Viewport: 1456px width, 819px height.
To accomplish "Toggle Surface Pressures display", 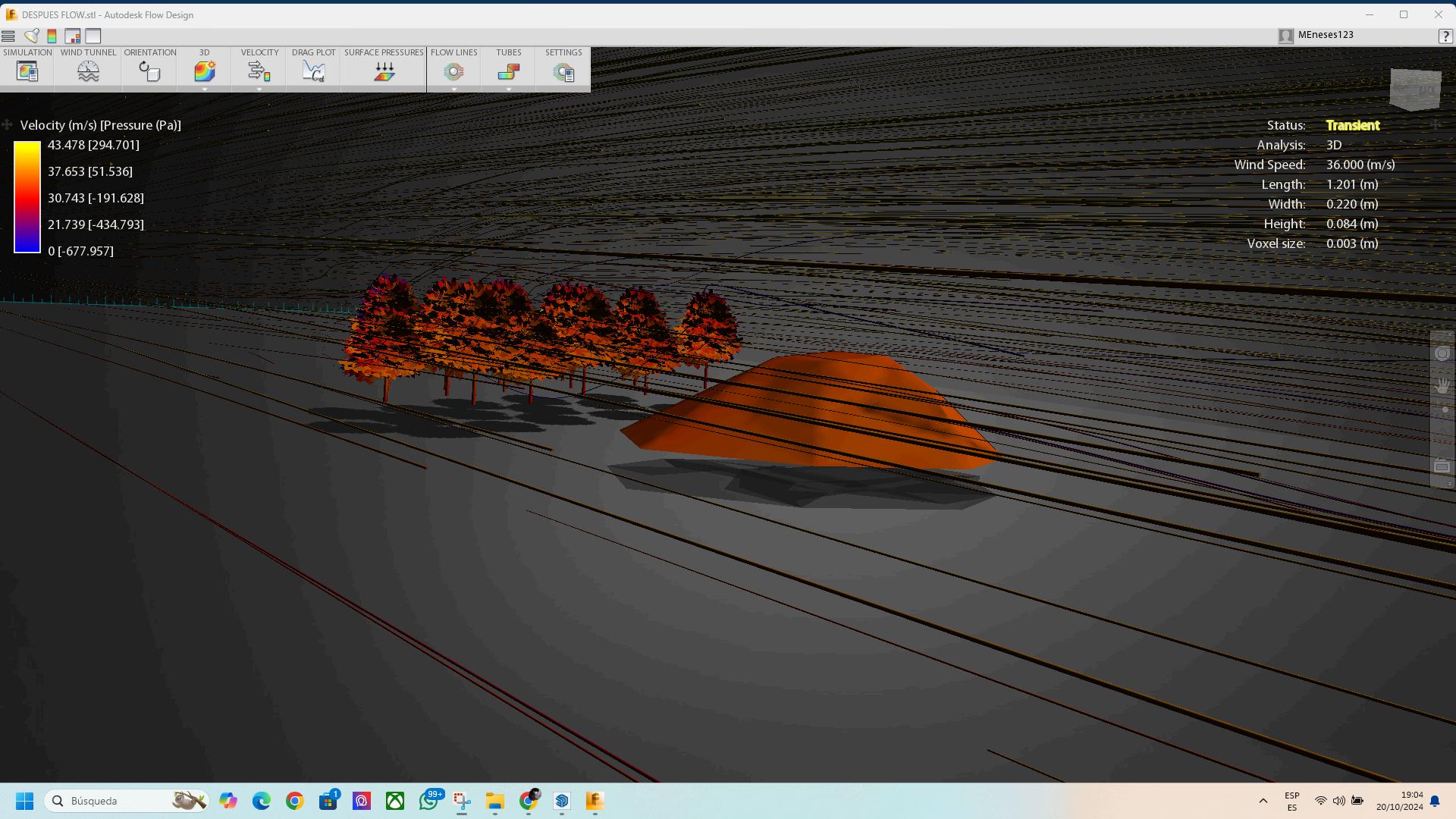I will click(x=384, y=71).
